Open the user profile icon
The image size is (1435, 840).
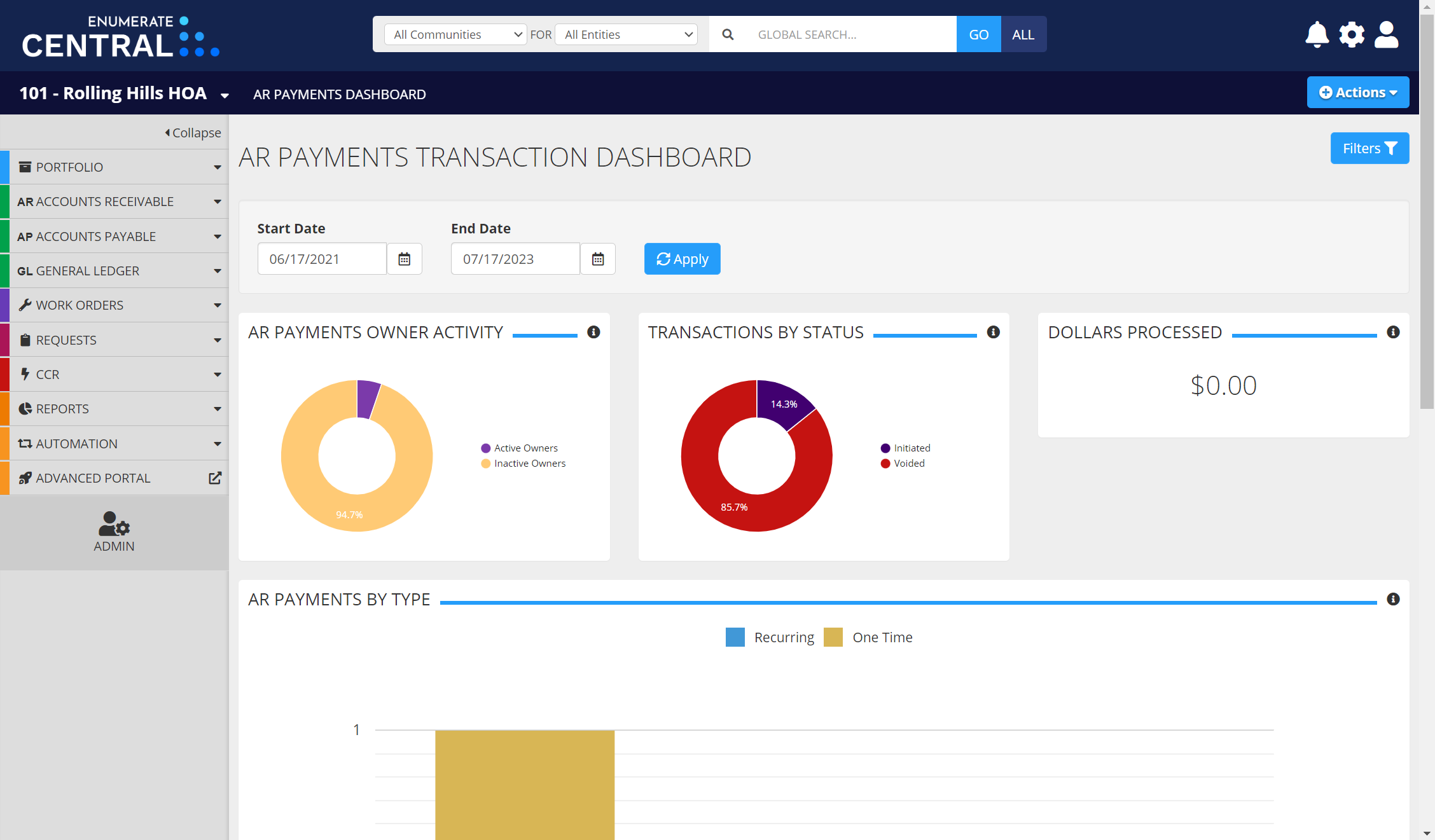1387,35
